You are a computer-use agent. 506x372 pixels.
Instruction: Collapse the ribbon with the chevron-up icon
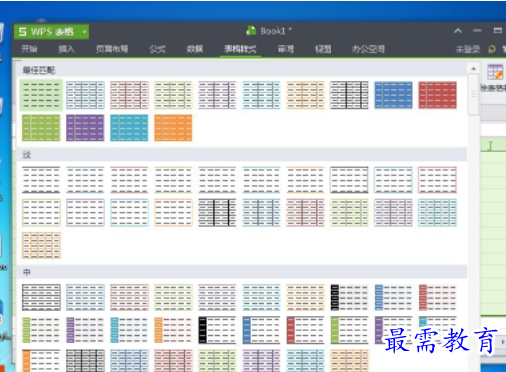(458, 31)
